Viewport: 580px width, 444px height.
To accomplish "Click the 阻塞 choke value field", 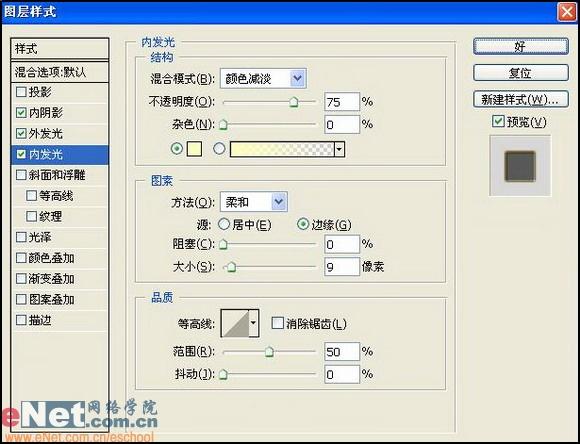I will (x=342, y=244).
